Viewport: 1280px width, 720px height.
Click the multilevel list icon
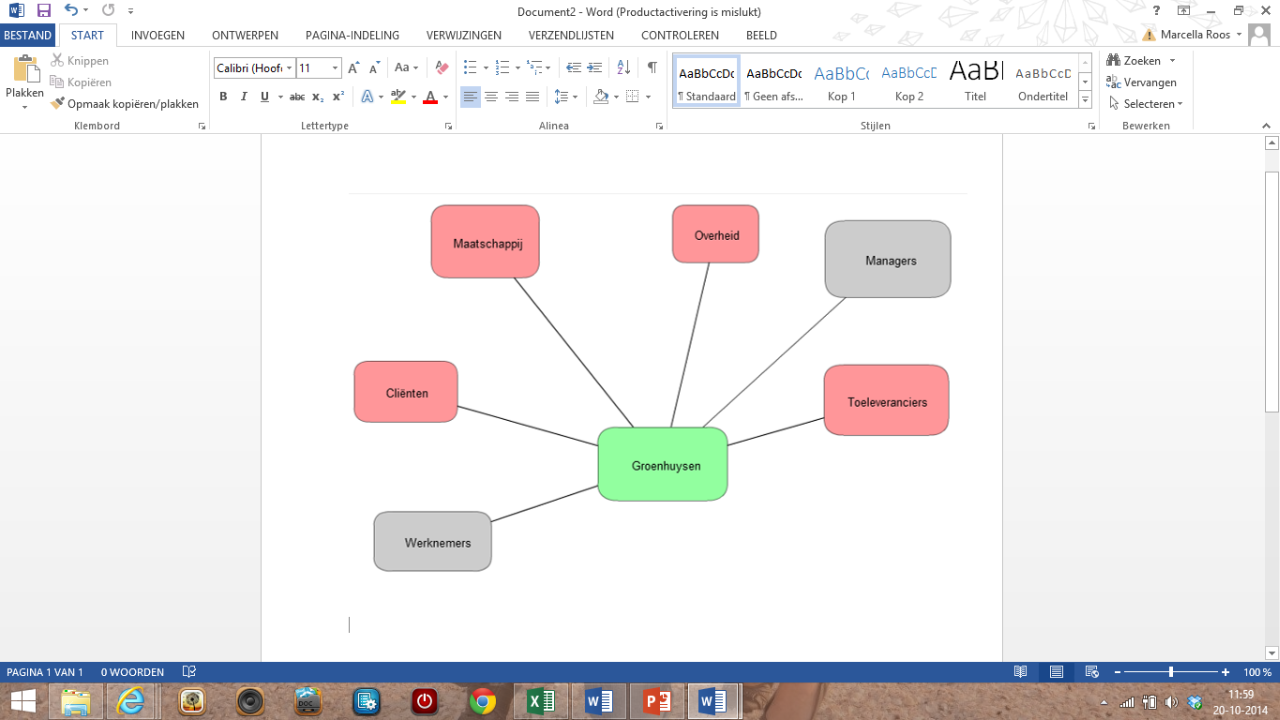pos(535,68)
